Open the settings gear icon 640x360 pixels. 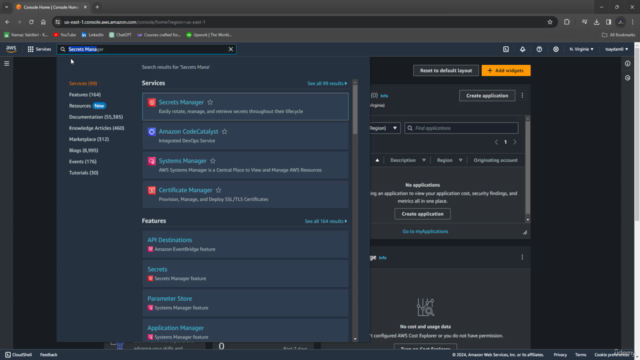tap(556, 49)
